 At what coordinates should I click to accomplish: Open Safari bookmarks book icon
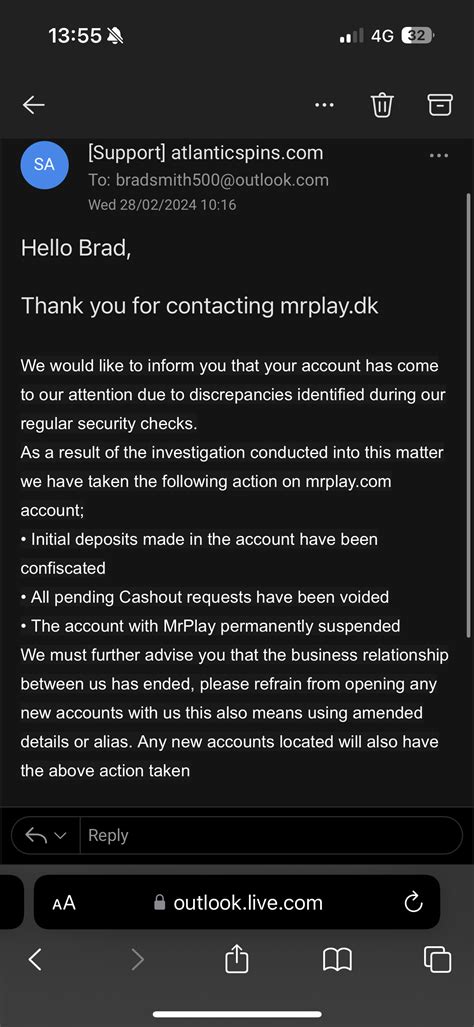[338, 960]
